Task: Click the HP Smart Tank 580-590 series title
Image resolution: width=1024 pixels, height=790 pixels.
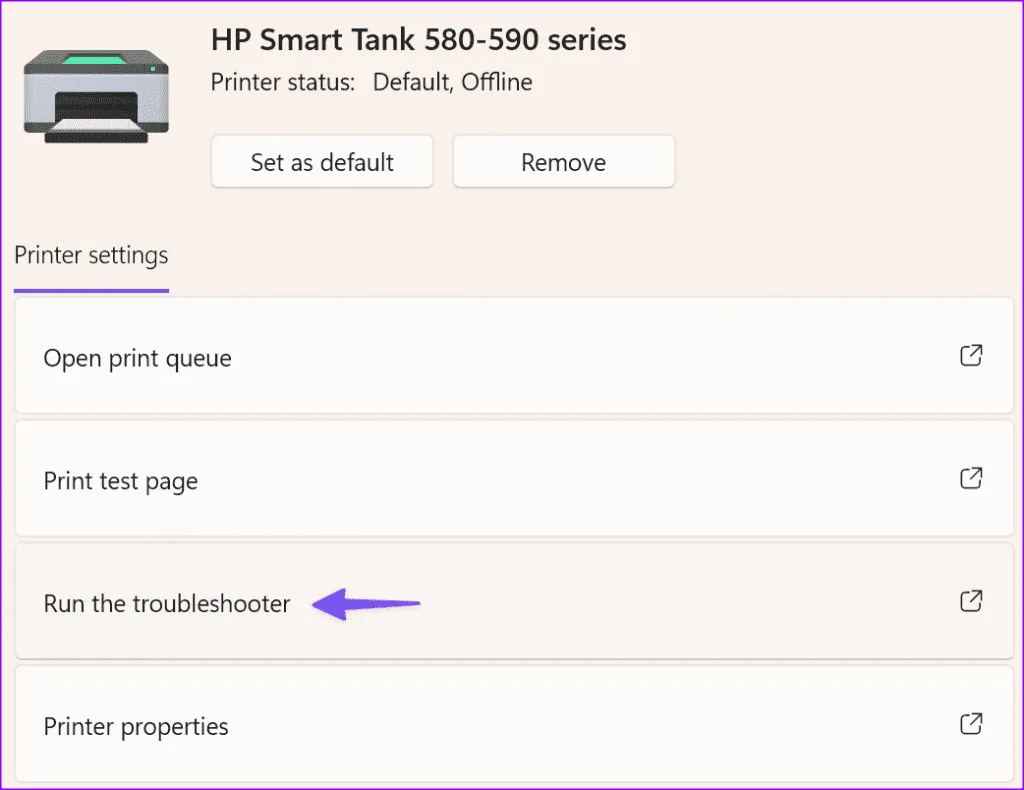Action: click(x=418, y=40)
